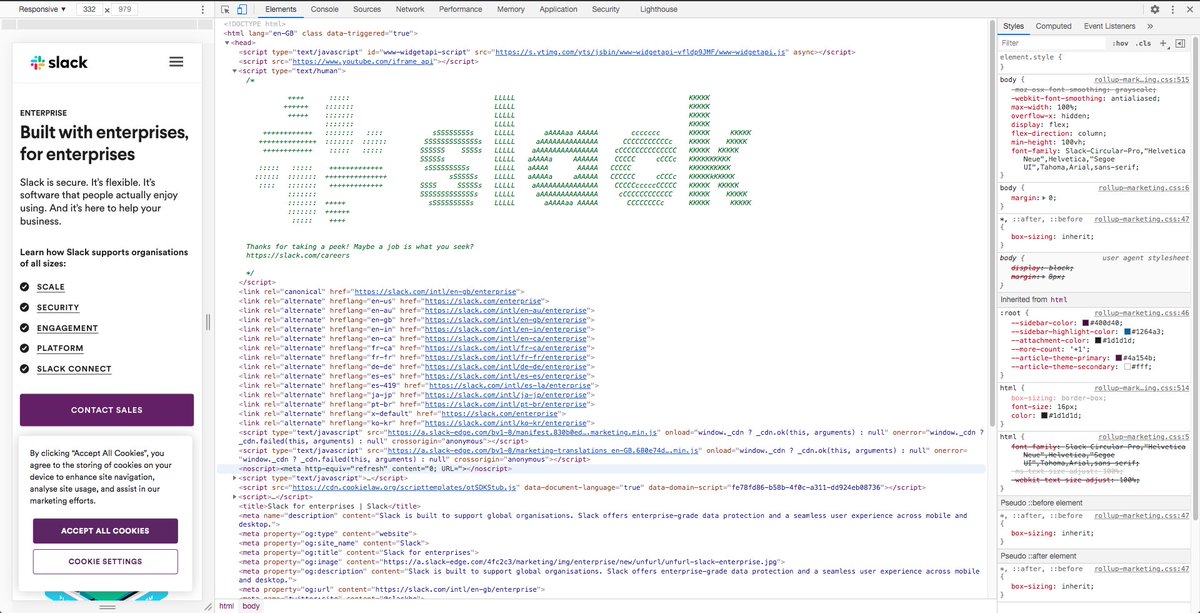Open the Network tab
This screenshot has width=1200, height=613.
410,9
